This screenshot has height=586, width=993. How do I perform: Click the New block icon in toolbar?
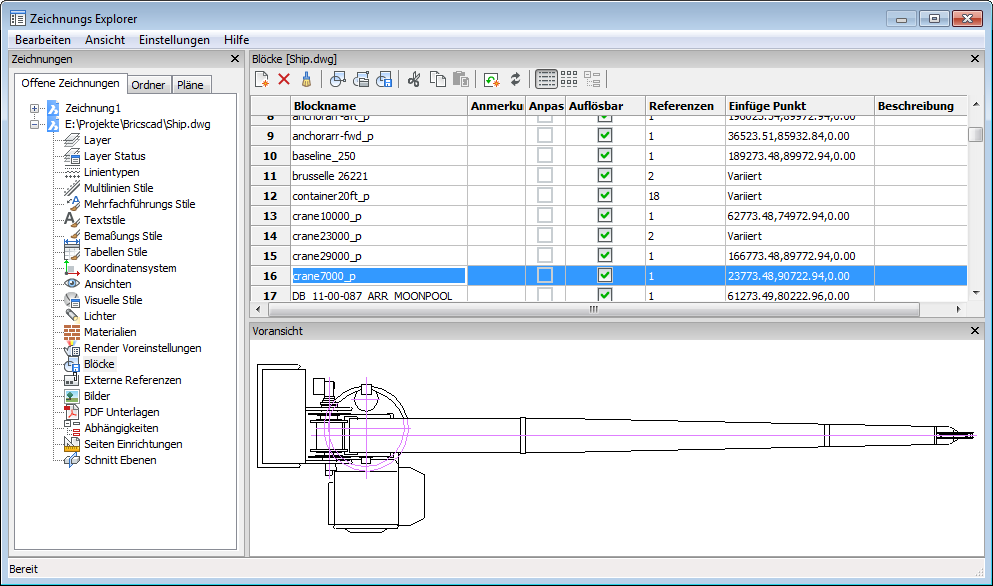262,79
